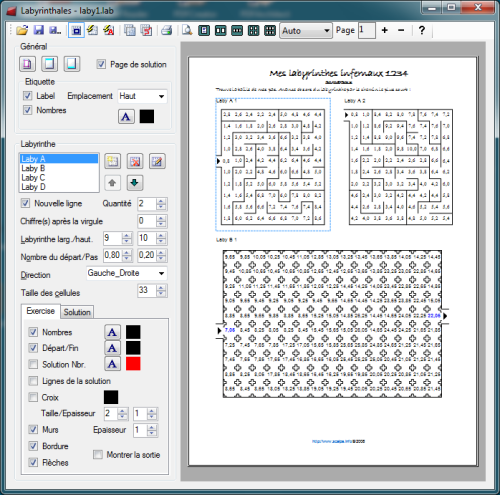Move labyrinth down with green arrow

click(x=135, y=183)
